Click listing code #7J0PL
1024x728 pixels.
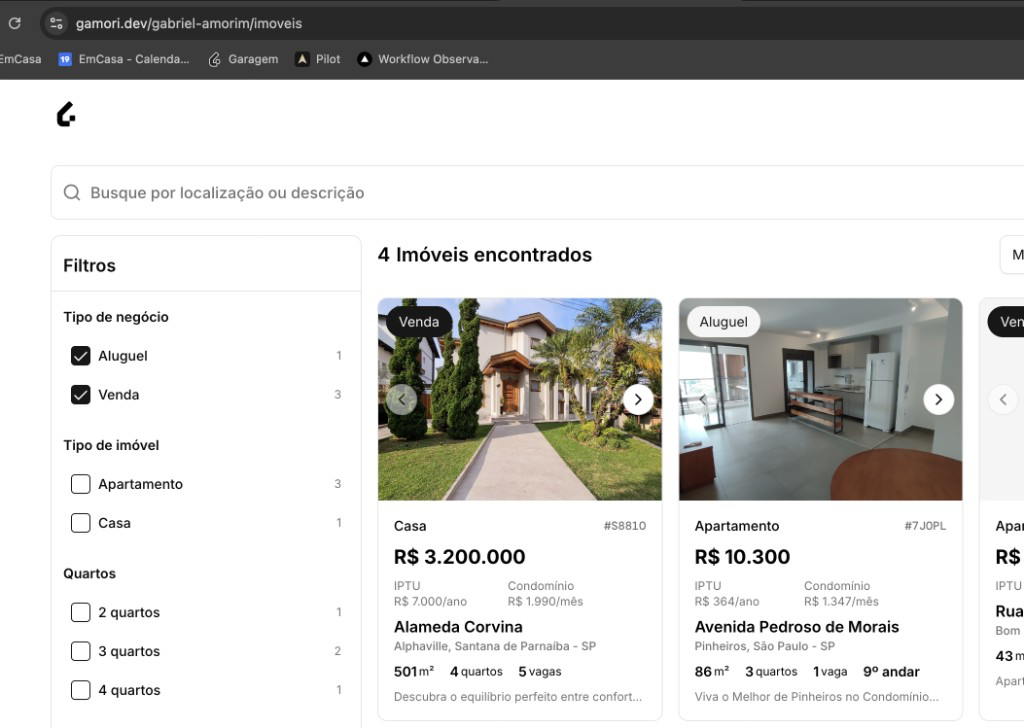(925, 526)
